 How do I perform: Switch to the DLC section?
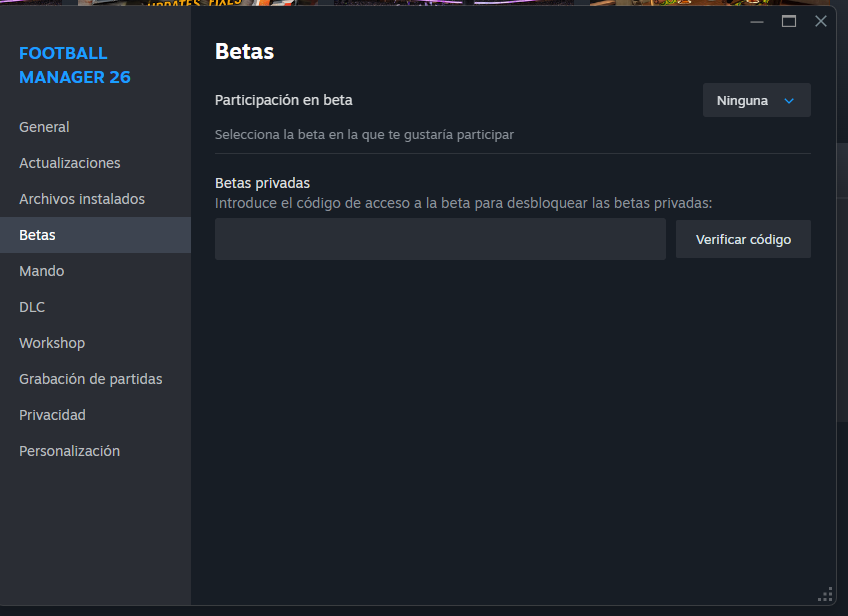pyautogui.click(x=32, y=307)
